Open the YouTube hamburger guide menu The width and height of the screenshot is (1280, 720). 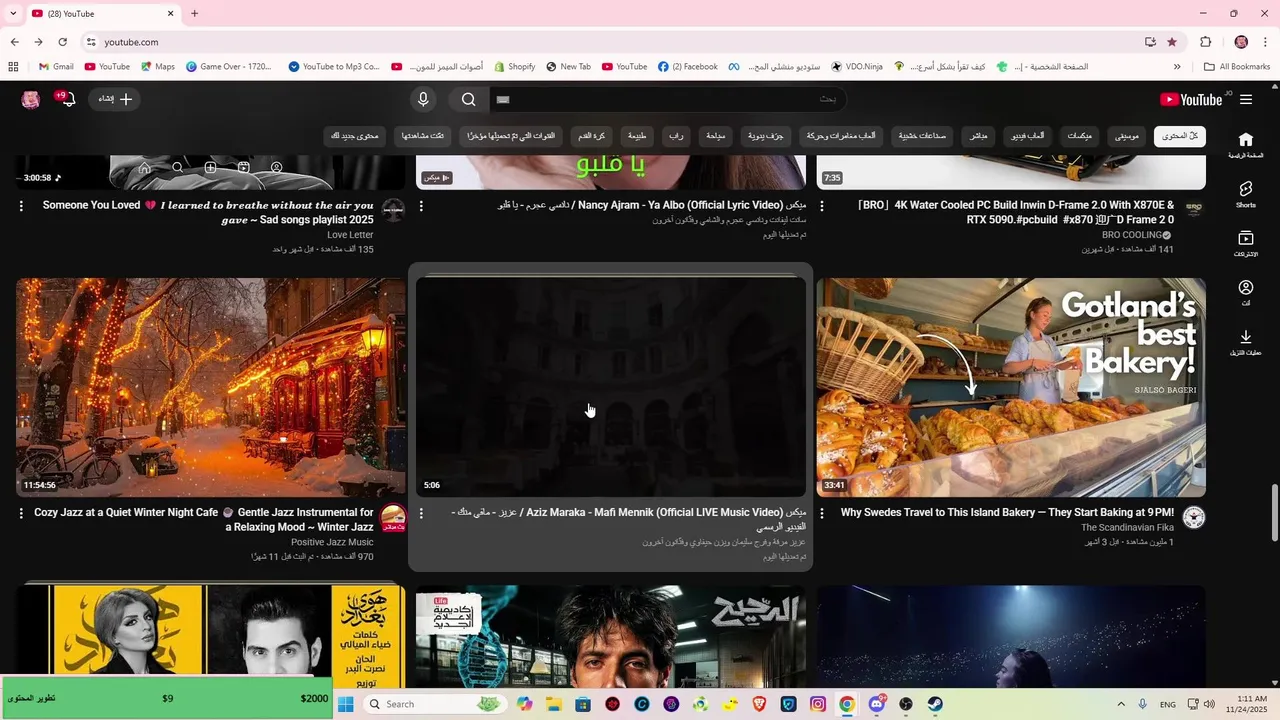tap(1246, 99)
